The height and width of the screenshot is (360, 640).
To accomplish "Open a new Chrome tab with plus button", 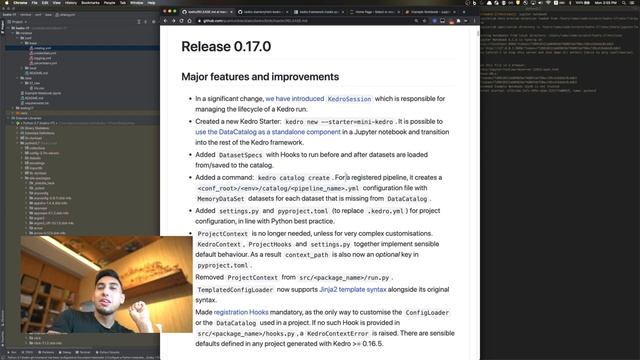I will coord(464,12).
